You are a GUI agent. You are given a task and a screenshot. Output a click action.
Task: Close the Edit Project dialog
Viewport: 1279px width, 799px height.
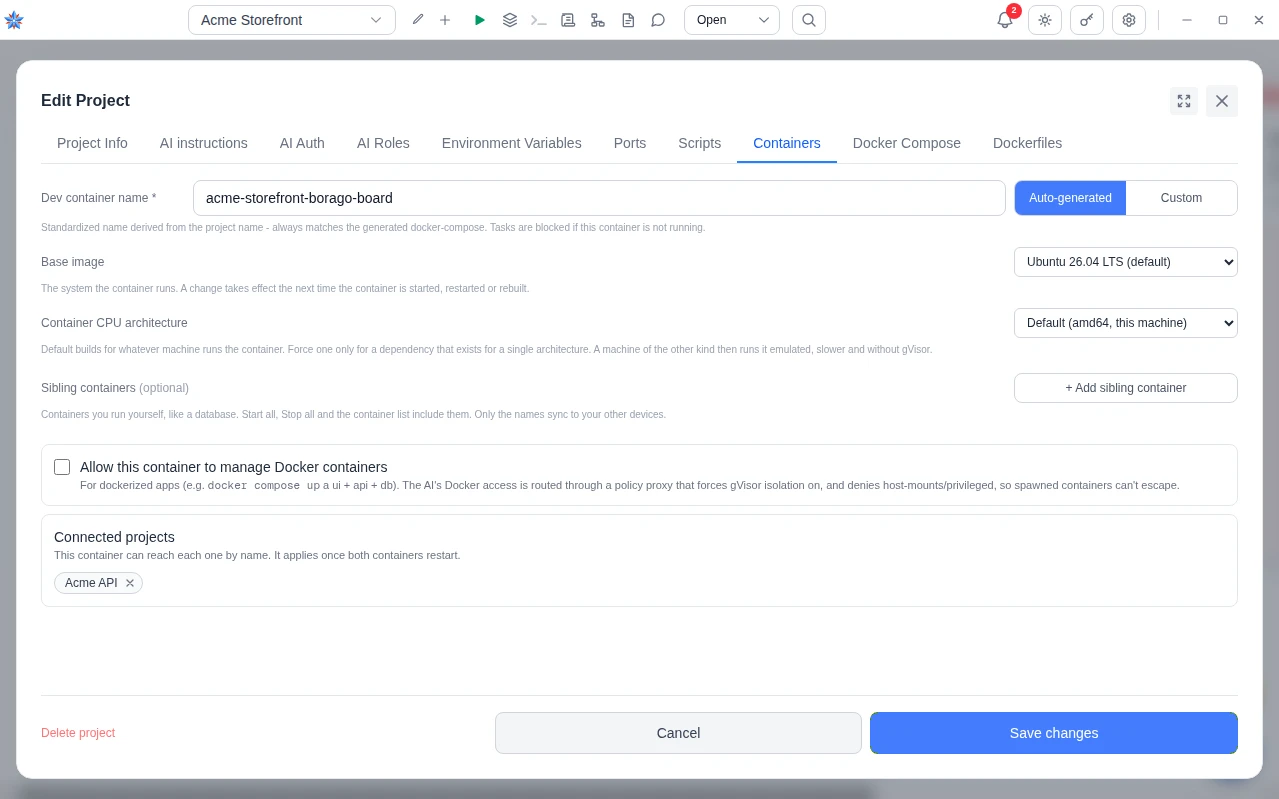click(x=1222, y=101)
